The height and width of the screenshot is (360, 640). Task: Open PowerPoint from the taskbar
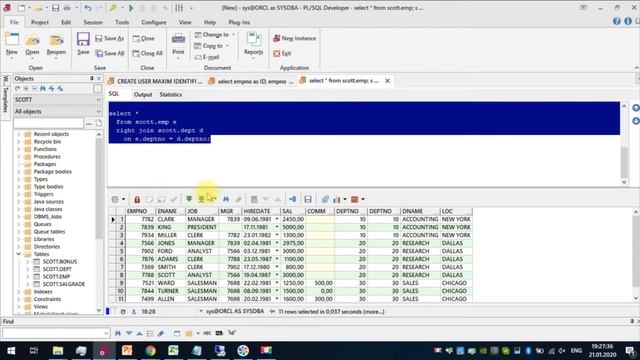tap(127, 351)
